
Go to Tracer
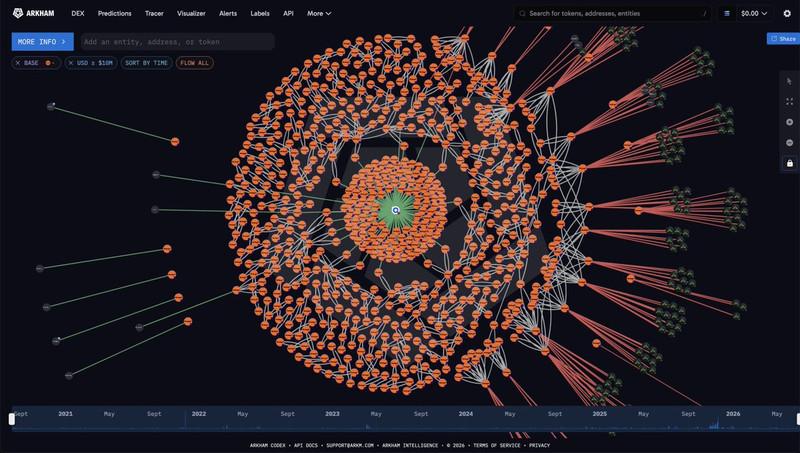pos(154,13)
